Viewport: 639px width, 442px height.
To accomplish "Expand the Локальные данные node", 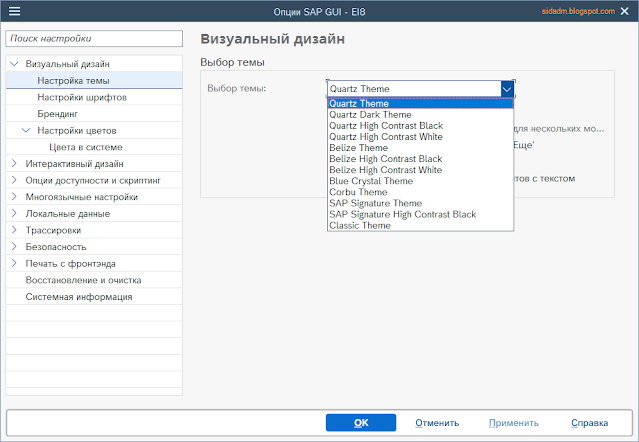I will tap(14, 213).
